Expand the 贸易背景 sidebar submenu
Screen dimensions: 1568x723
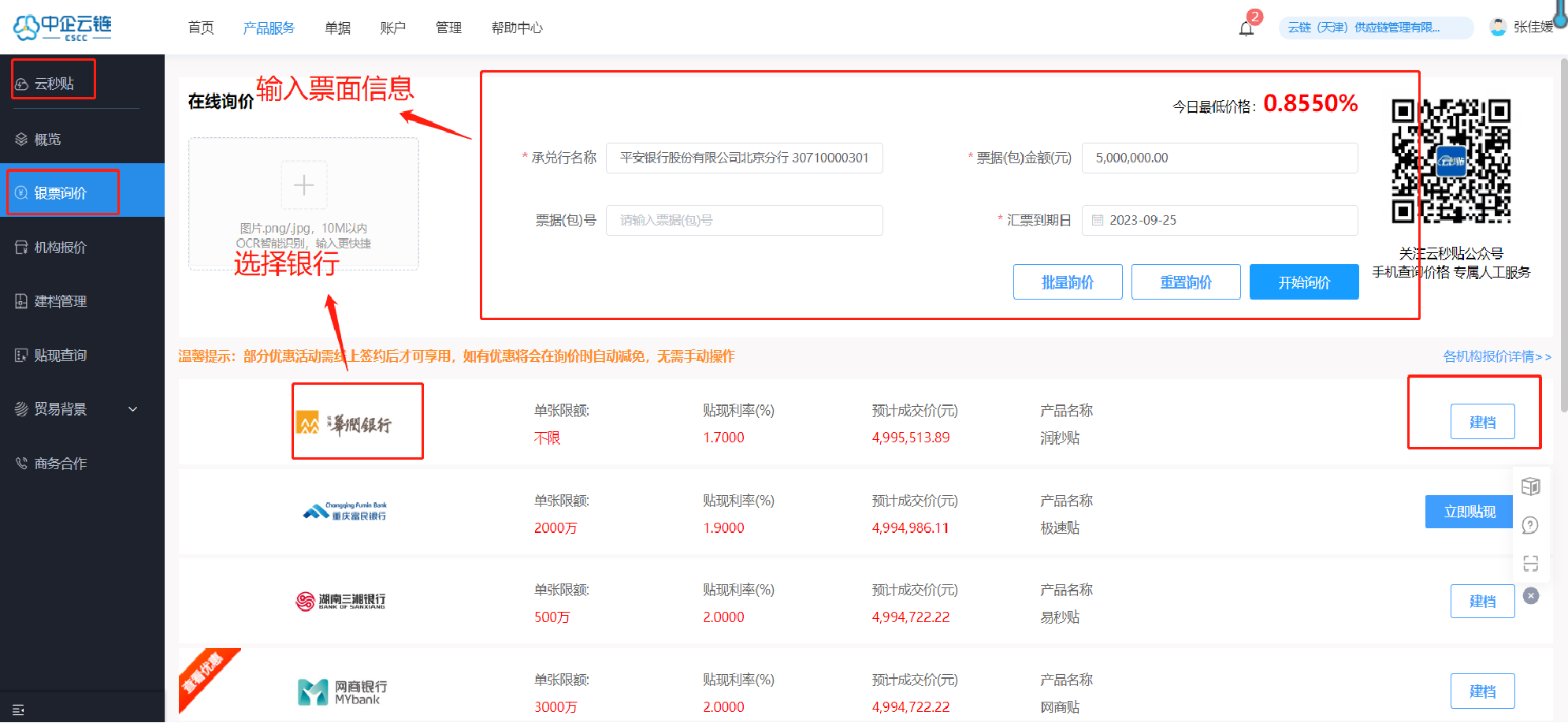(132, 409)
